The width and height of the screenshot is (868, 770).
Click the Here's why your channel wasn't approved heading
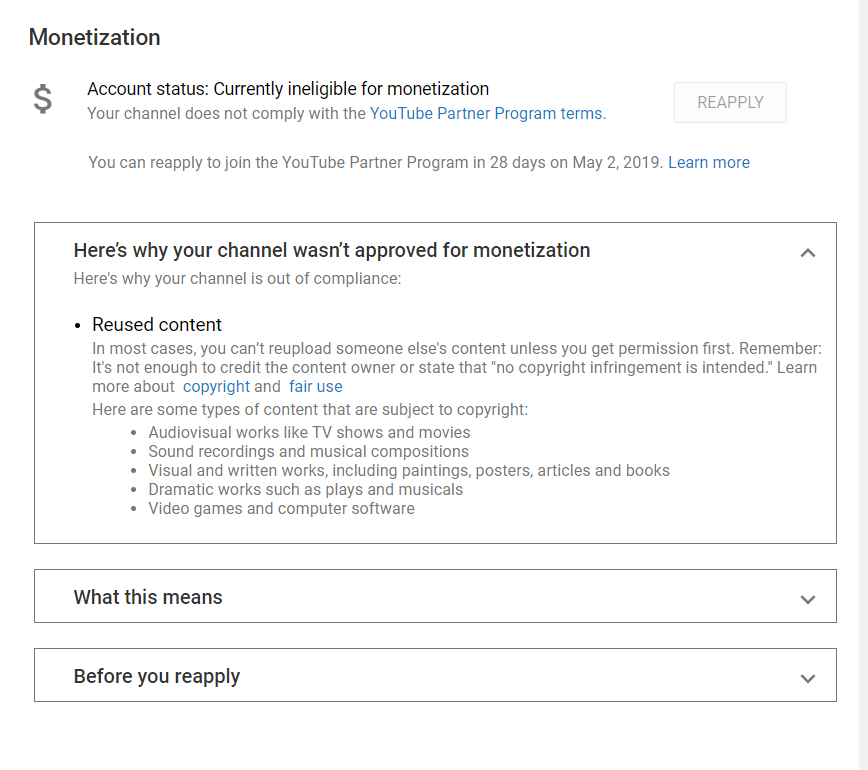click(x=332, y=250)
